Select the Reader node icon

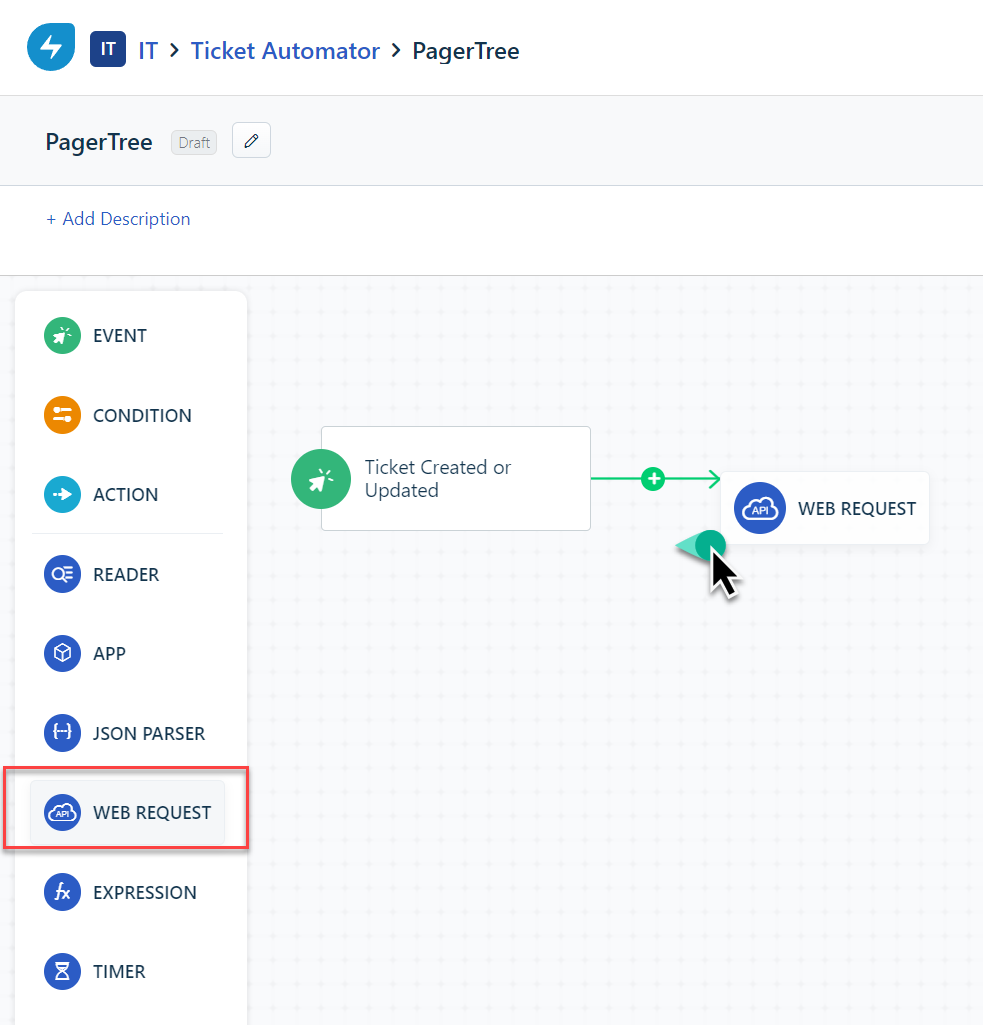coord(62,575)
